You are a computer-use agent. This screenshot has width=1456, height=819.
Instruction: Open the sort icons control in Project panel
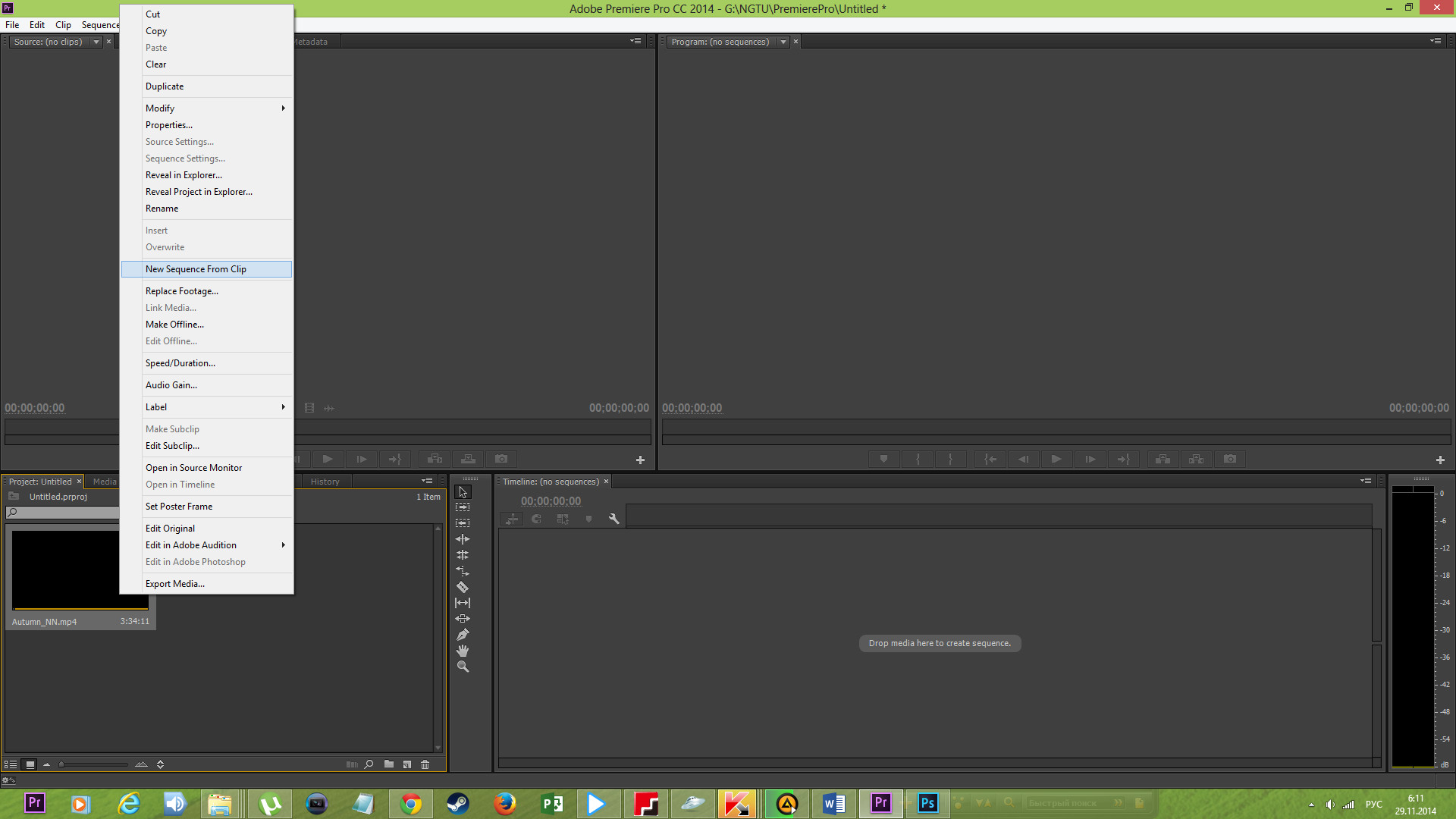pyautogui.click(x=160, y=764)
